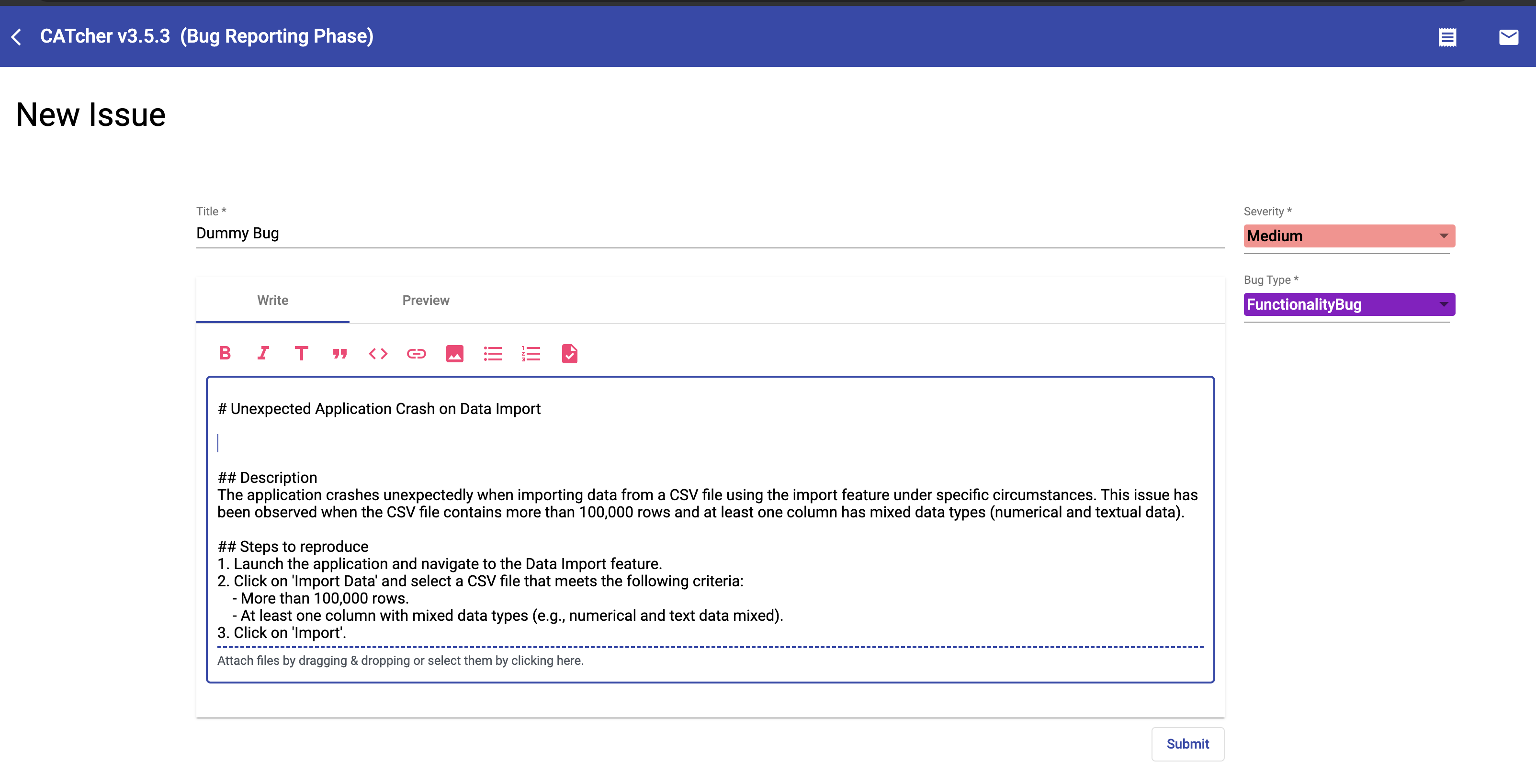Click the attach files by clicking here text
1536x784 pixels.
click(x=400, y=661)
